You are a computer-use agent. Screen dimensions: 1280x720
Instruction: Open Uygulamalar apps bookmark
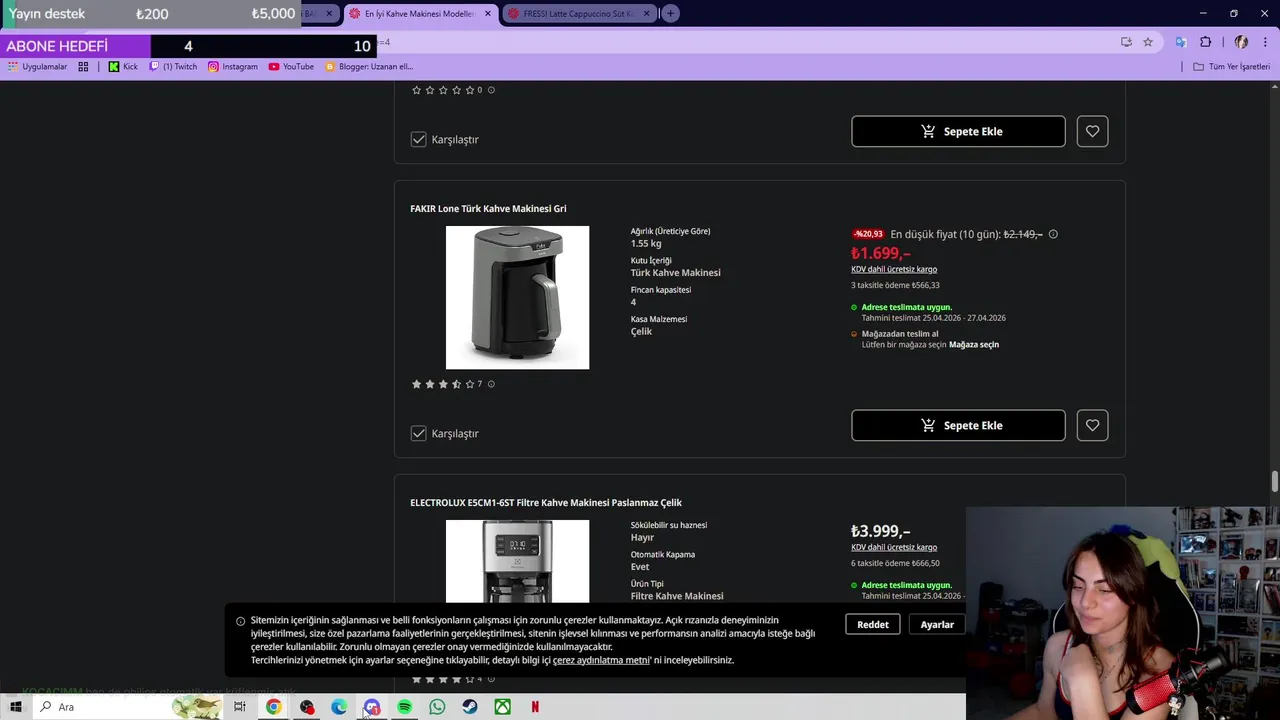point(37,67)
